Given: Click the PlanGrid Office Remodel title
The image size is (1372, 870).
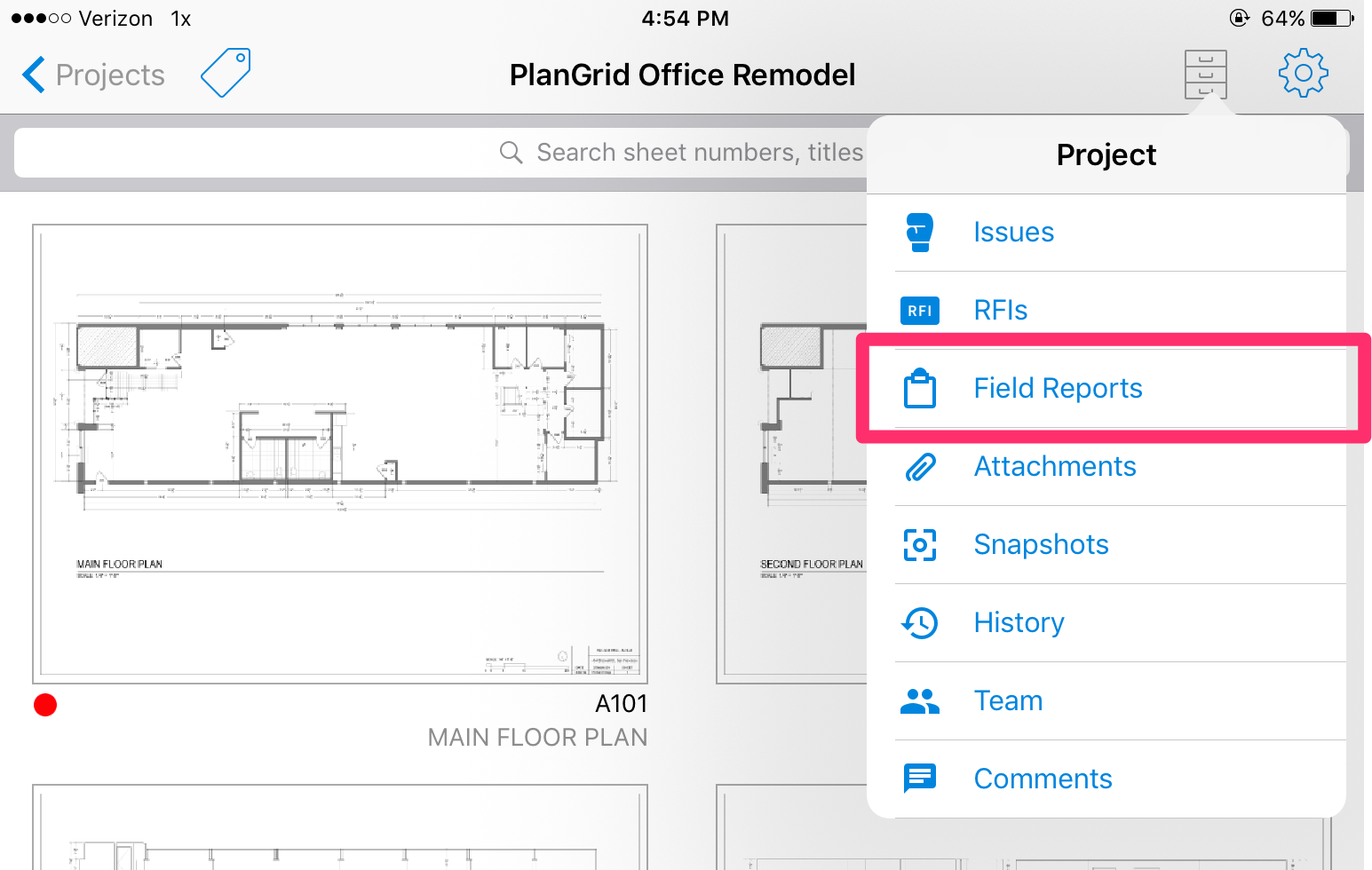Looking at the screenshot, I should 682,75.
